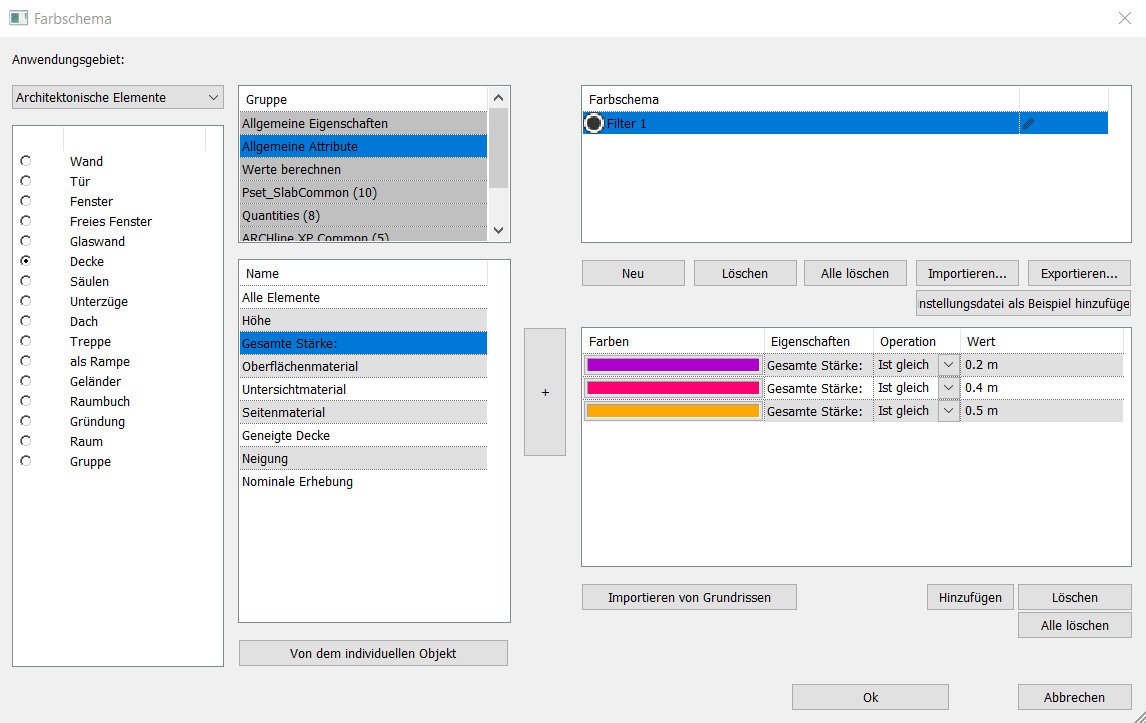Image resolution: width=1146 pixels, height=723 pixels.
Task: Click the 0.4 m value cell
Action: coord(1042,387)
